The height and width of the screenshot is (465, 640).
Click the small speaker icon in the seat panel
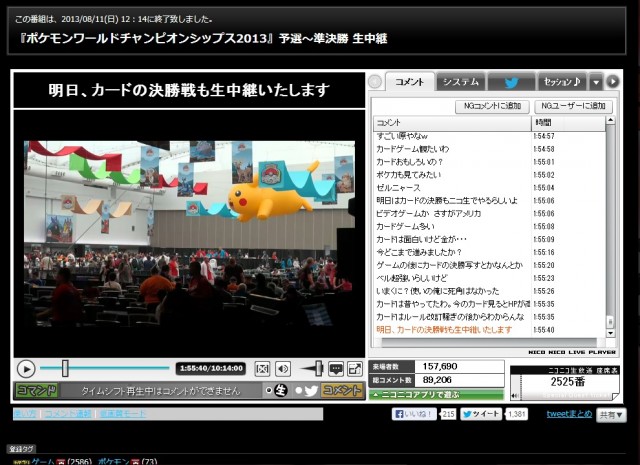[x=516, y=396]
